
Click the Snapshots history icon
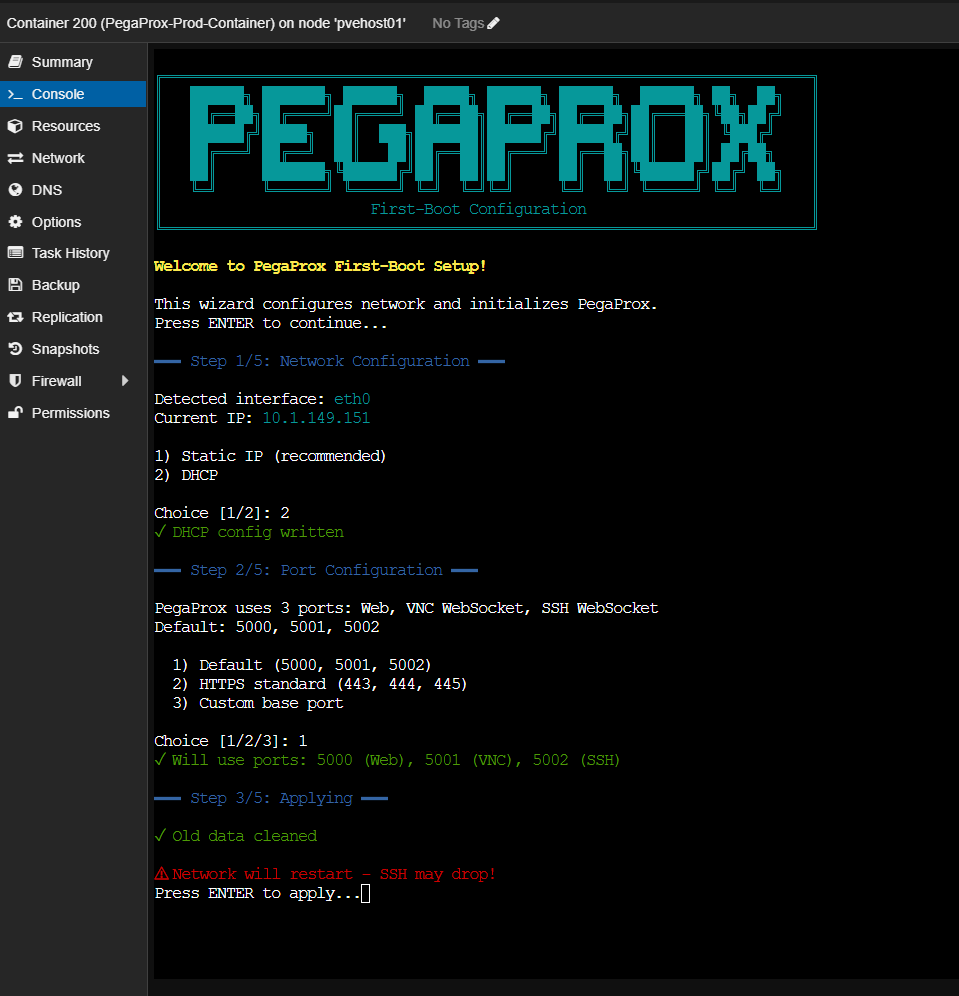pos(15,349)
